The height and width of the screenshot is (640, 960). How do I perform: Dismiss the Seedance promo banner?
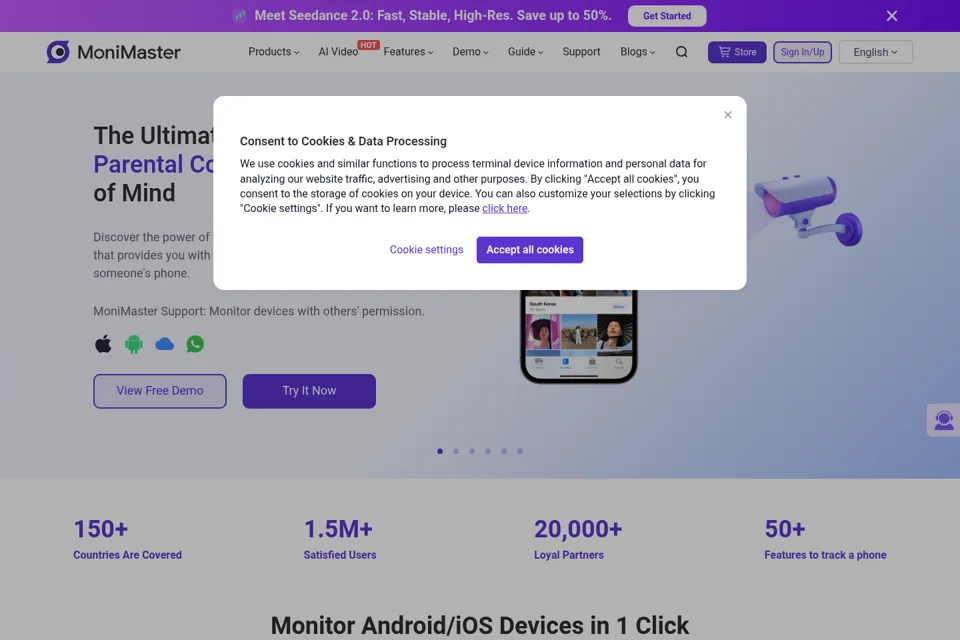pyautogui.click(x=891, y=16)
